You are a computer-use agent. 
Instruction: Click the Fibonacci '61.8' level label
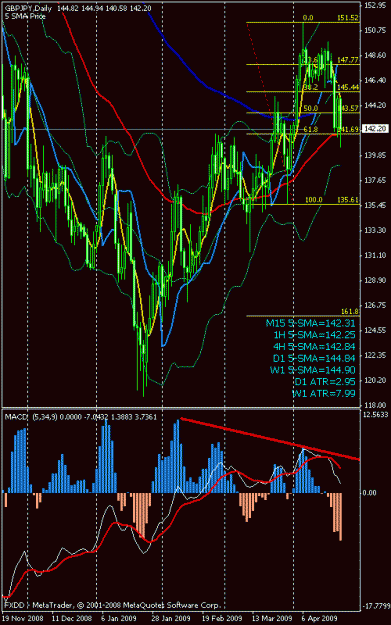click(x=310, y=129)
